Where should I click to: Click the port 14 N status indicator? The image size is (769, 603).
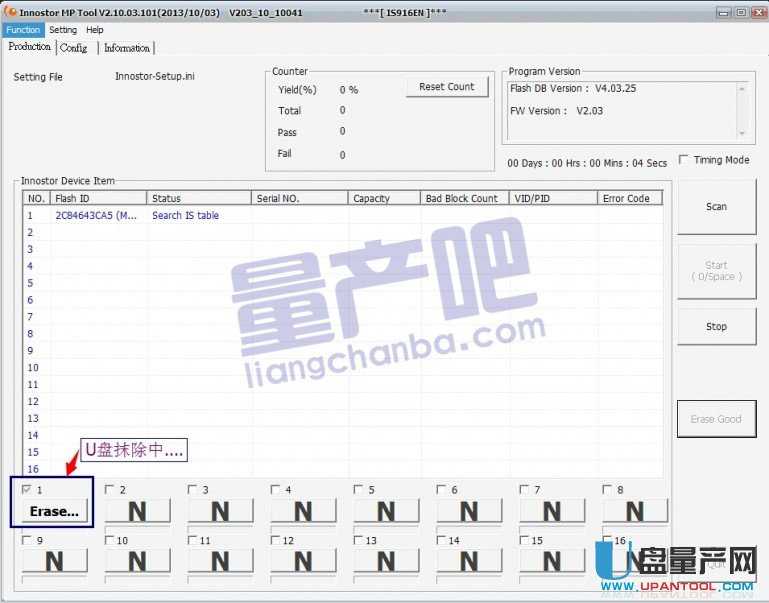pyautogui.click(x=469, y=562)
